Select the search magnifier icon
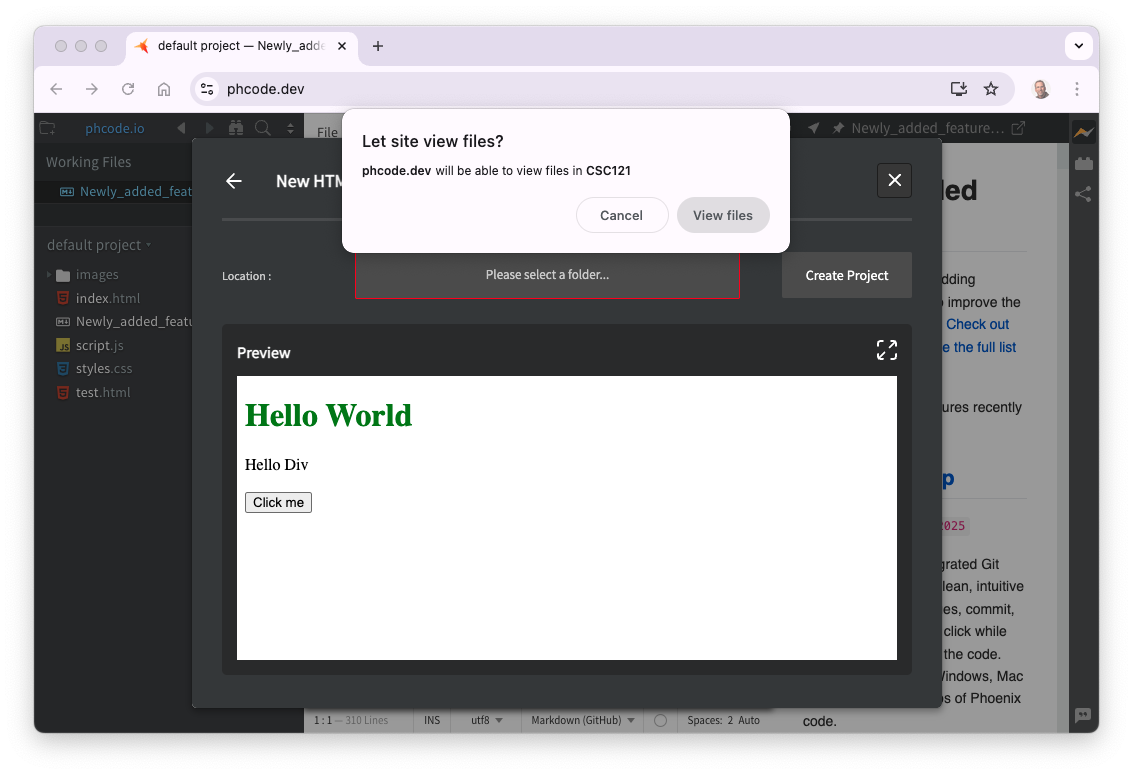Image resolution: width=1133 pixels, height=775 pixels. click(x=261, y=128)
